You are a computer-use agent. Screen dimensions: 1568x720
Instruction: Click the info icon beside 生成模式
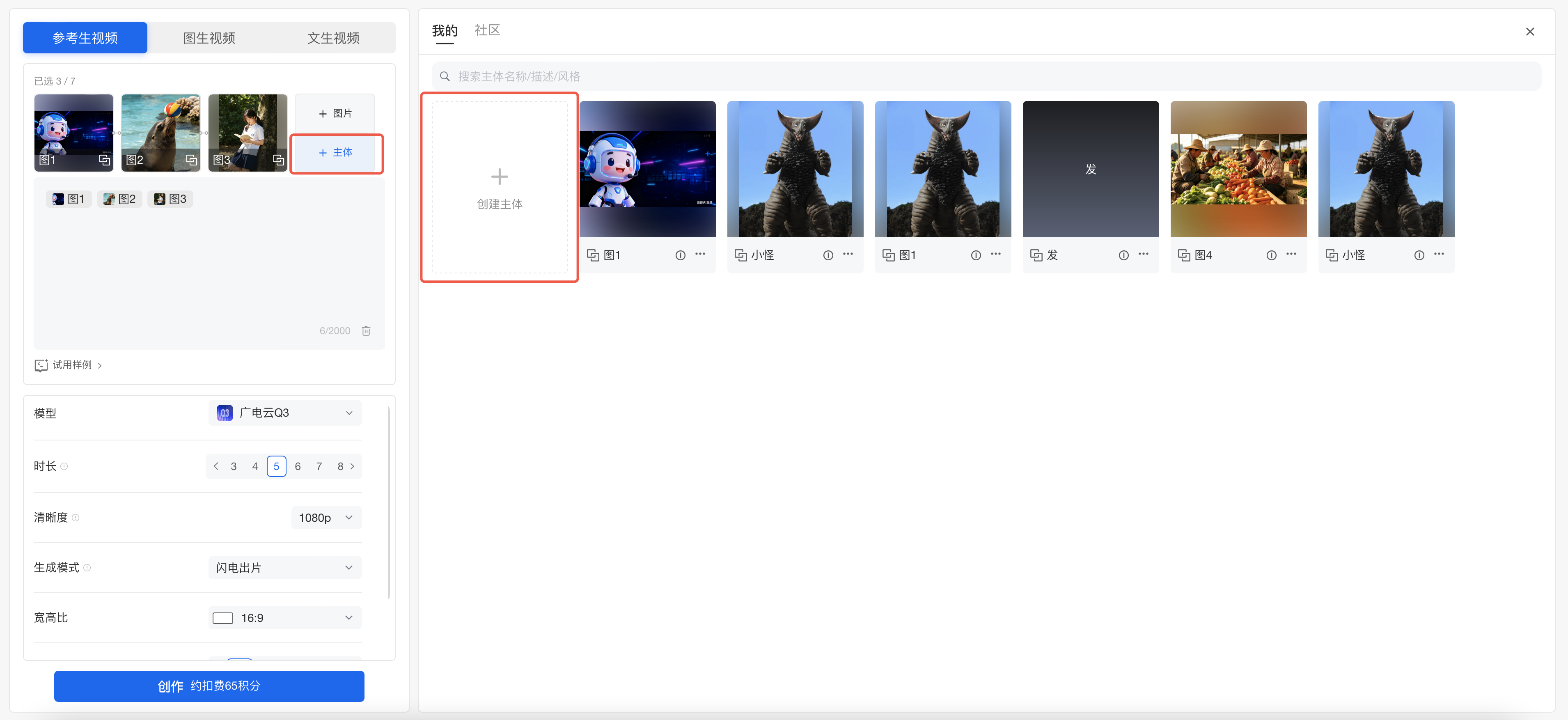(x=87, y=567)
